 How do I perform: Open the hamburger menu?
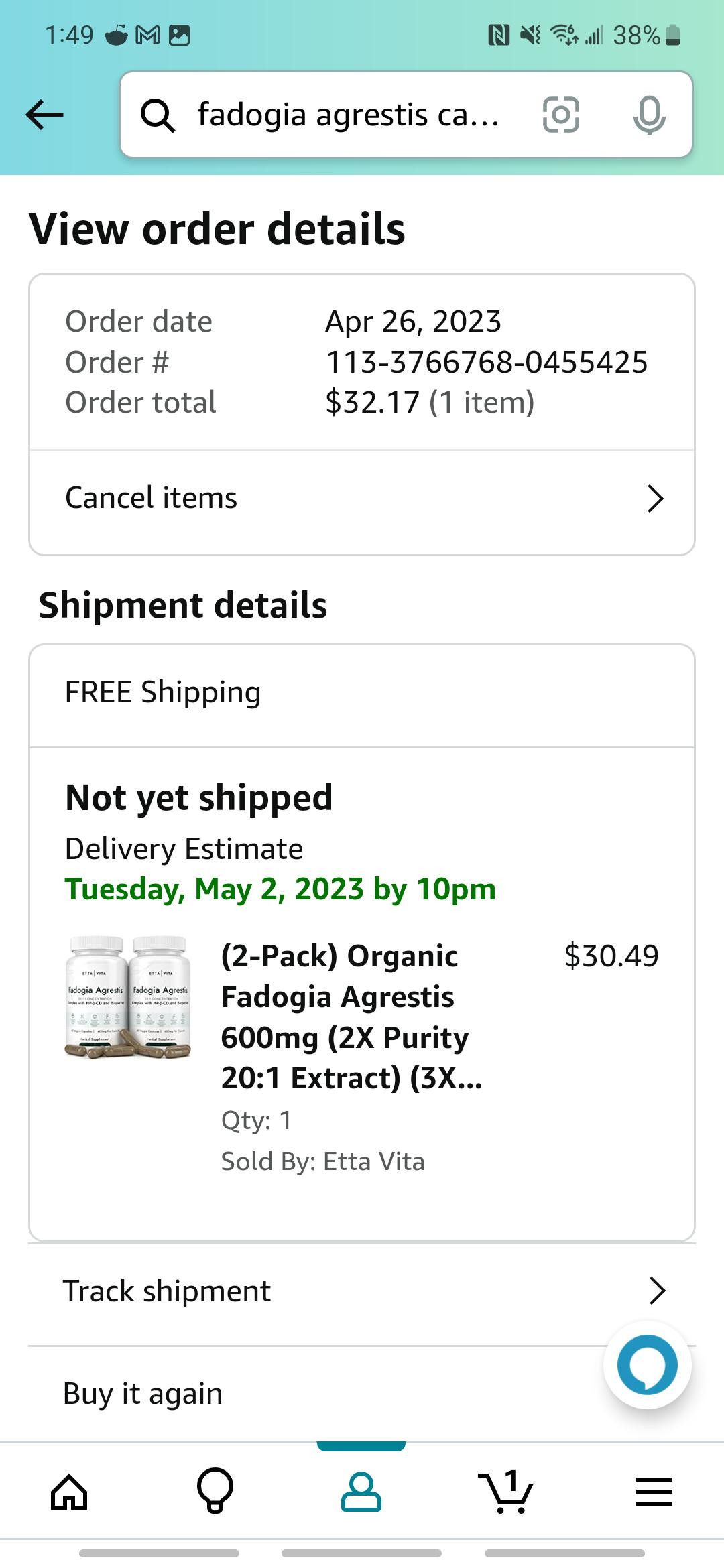(654, 1492)
